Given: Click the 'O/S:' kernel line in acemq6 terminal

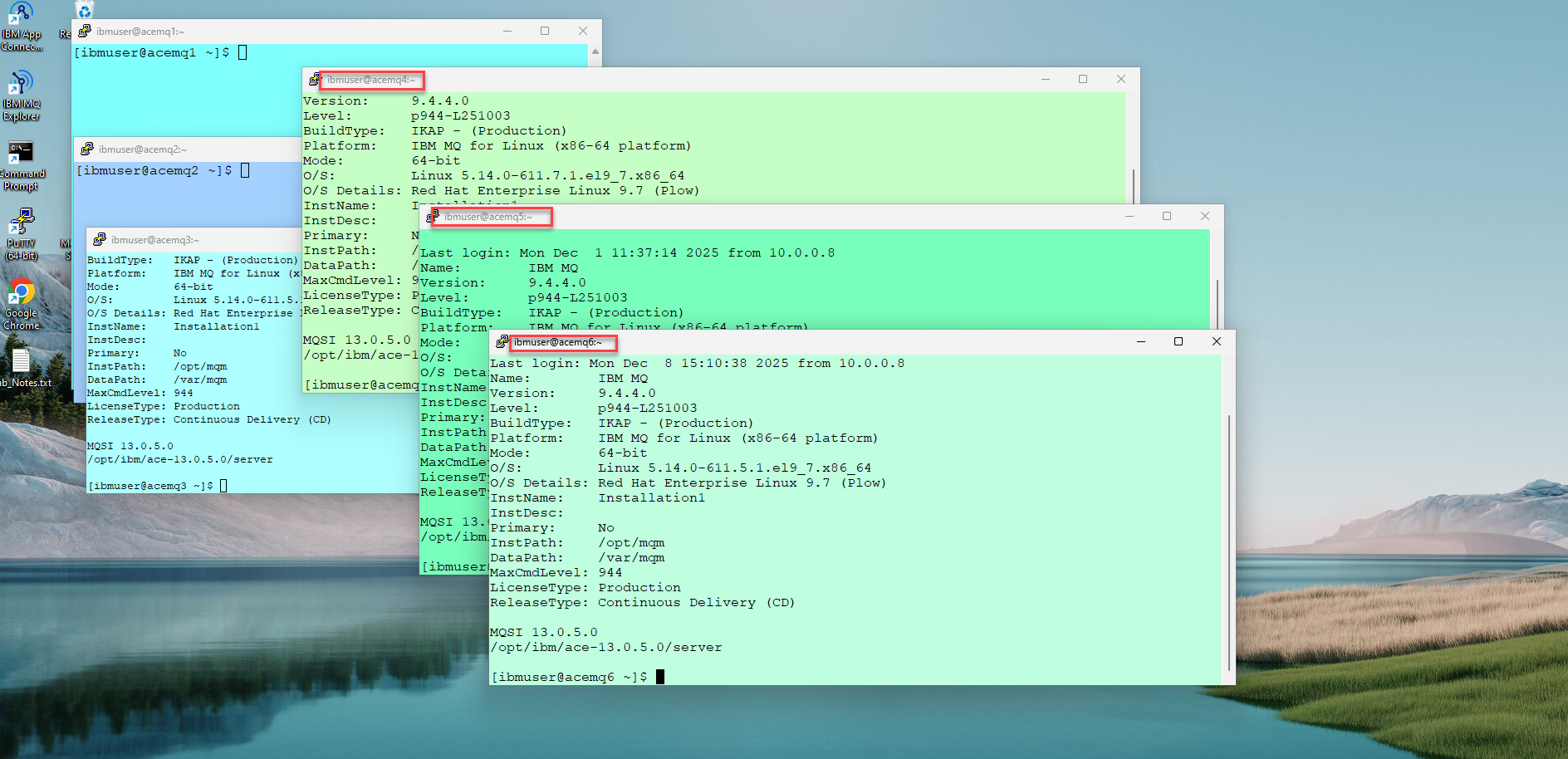Looking at the screenshot, I should pos(680,468).
